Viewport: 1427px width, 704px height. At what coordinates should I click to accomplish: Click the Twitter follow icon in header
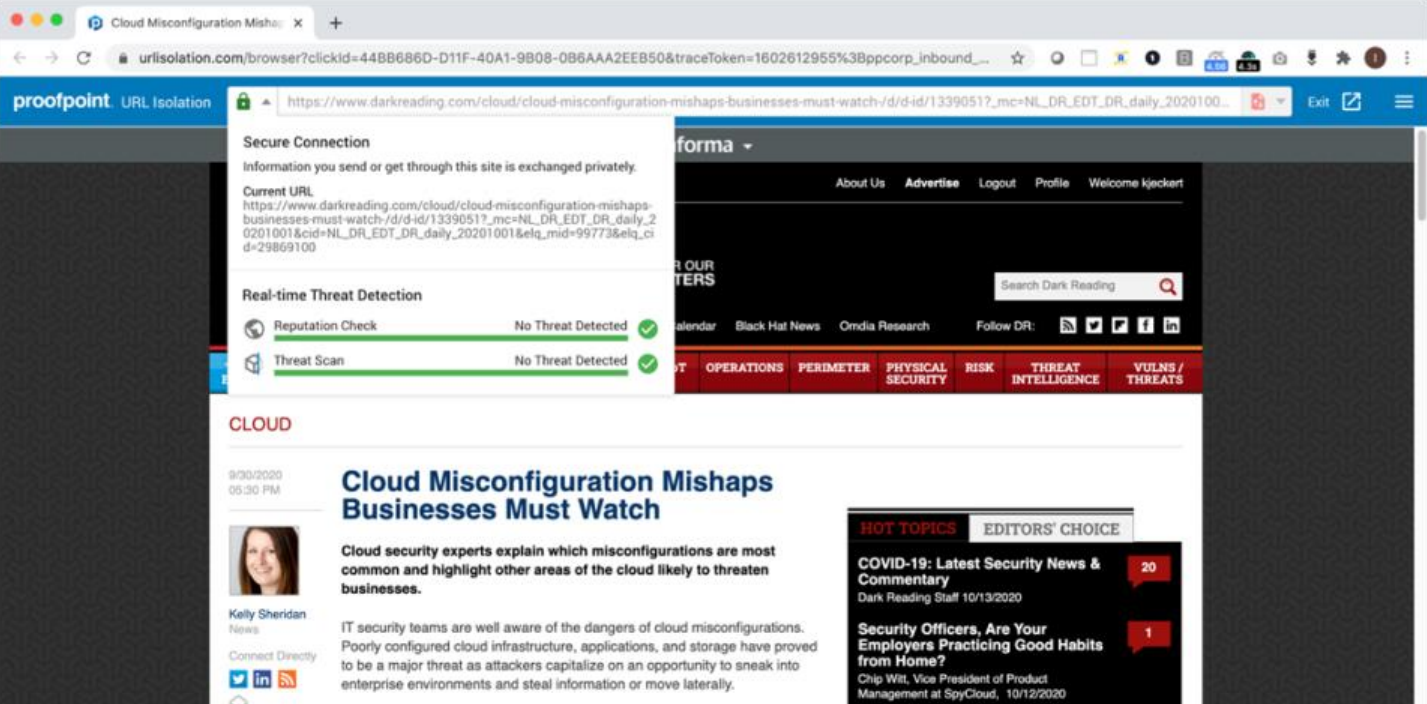point(1094,325)
